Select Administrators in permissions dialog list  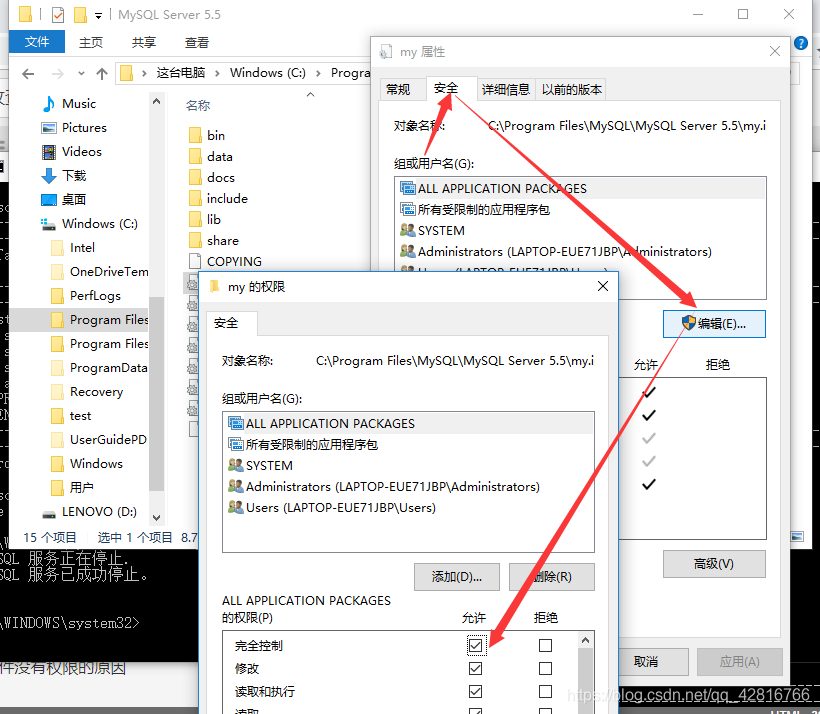[408, 486]
